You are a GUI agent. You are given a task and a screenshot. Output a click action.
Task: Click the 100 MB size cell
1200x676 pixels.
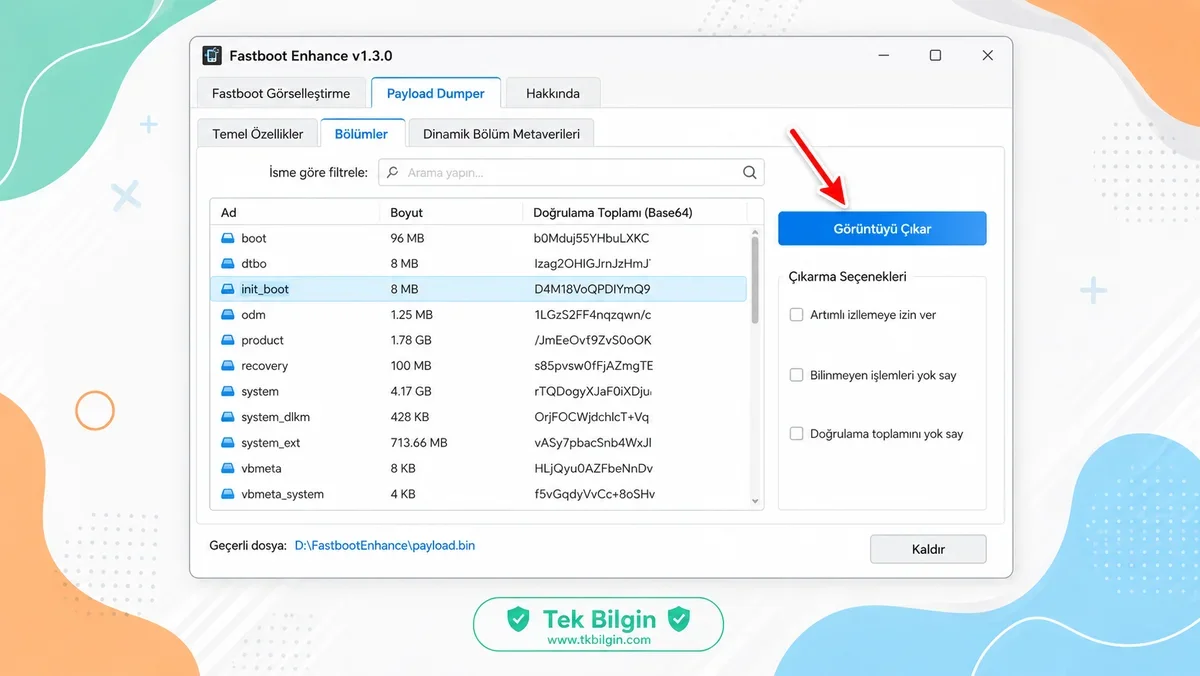pyautogui.click(x=411, y=366)
